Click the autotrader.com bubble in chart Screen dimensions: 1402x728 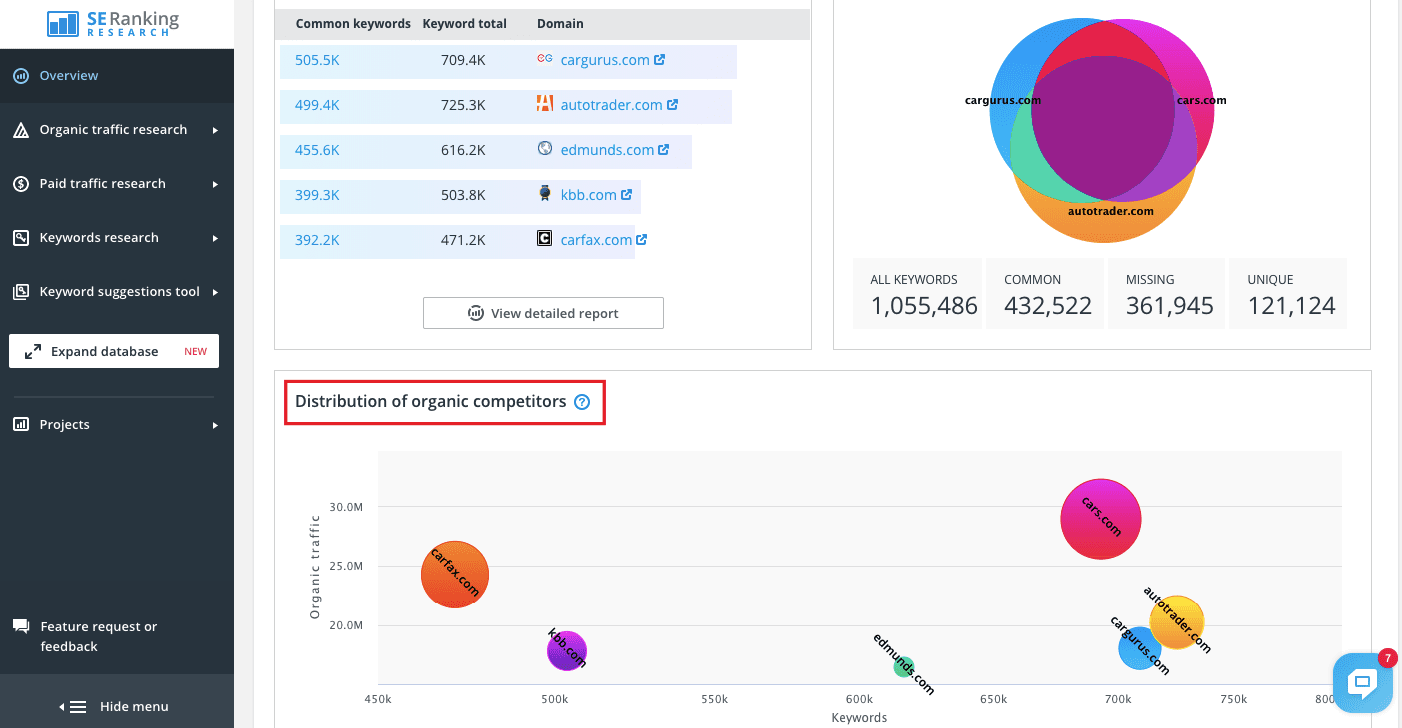click(x=1177, y=622)
